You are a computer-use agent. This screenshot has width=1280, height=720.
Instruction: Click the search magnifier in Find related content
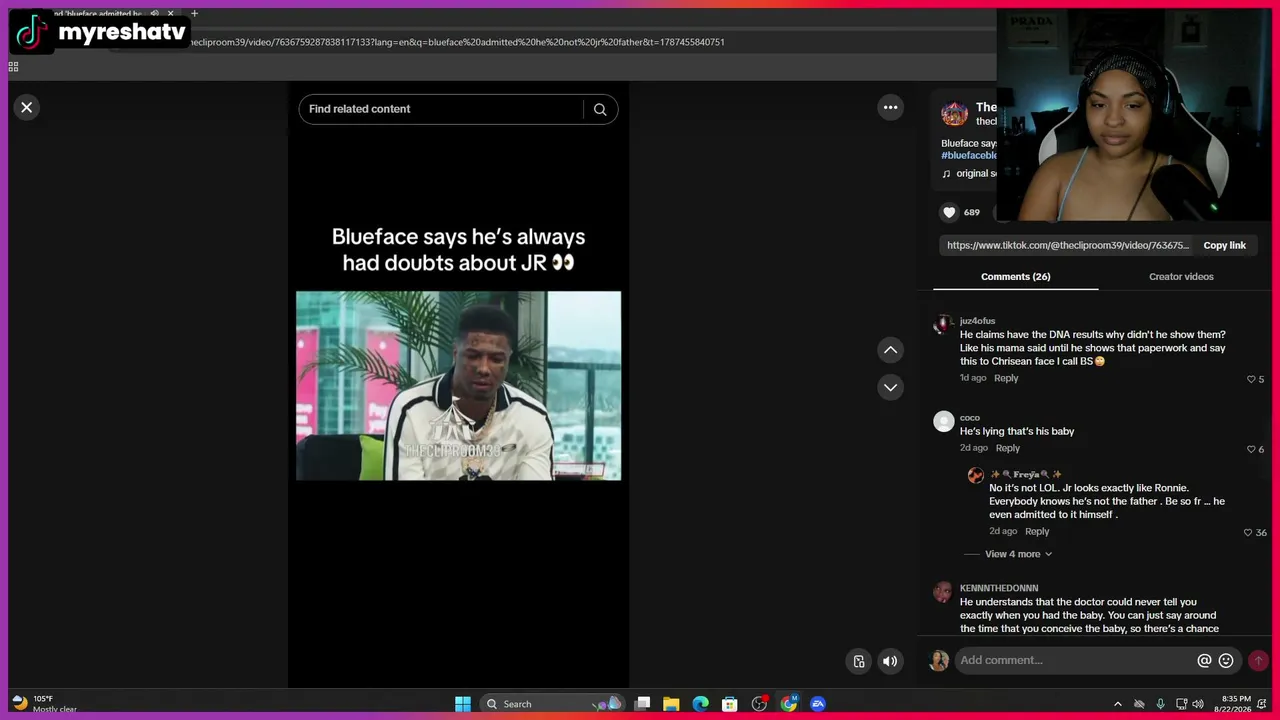(600, 109)
